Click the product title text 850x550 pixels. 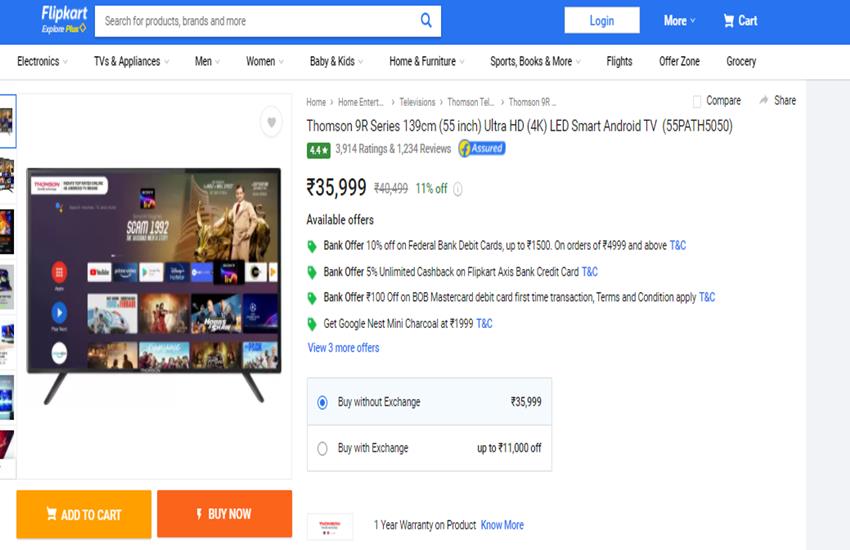pos(519,126)
